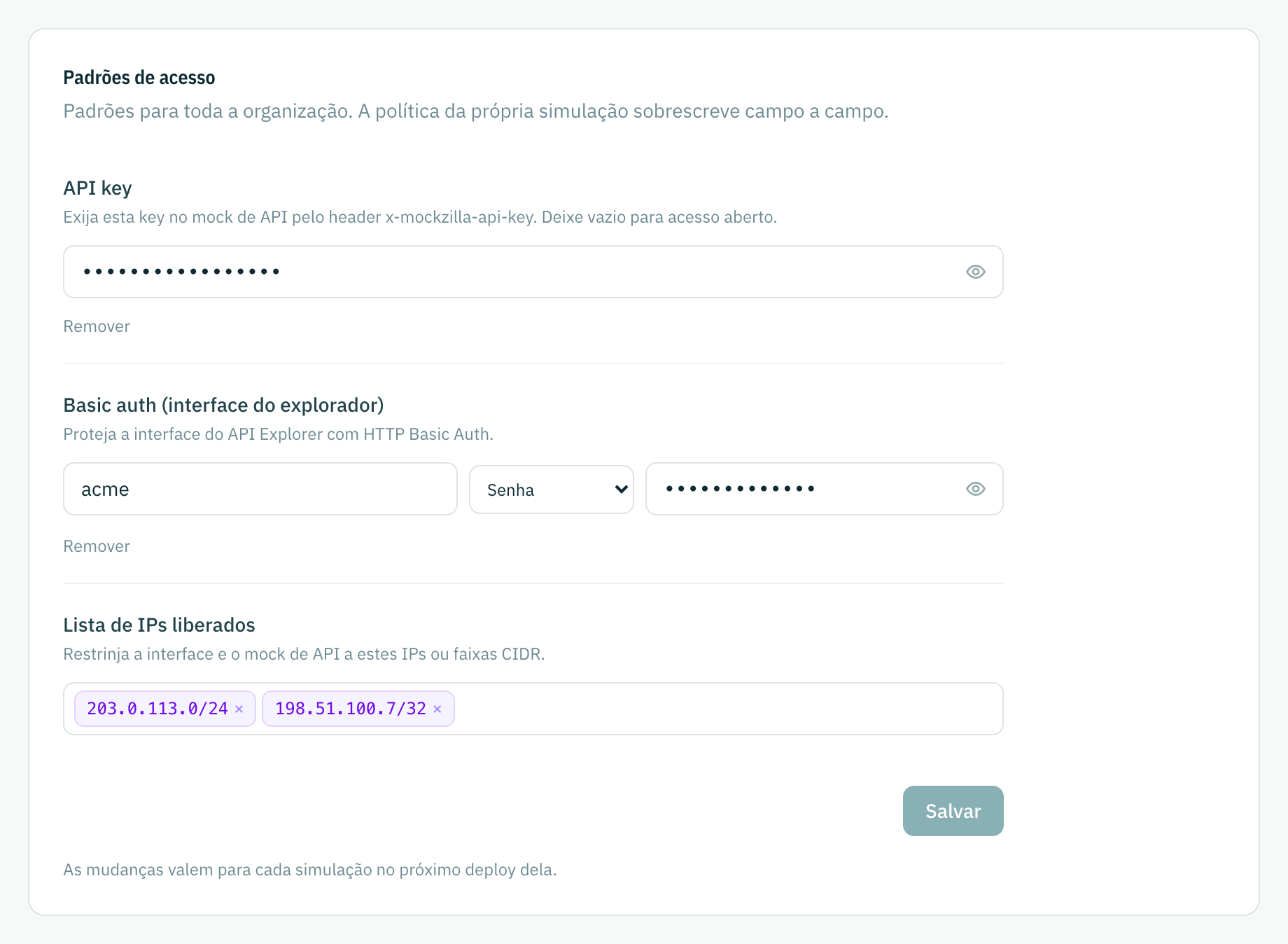
Task: Click Remover under the API key field
Action: click(x=97, y=326)
